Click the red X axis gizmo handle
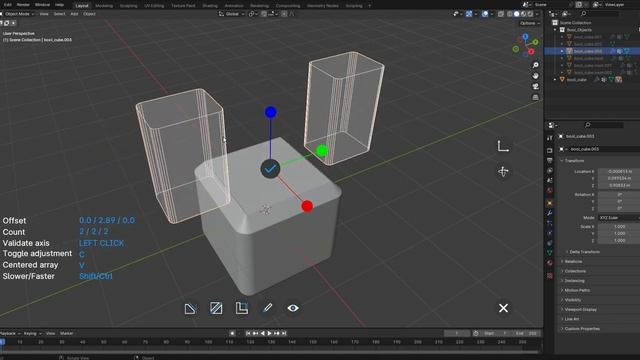The image size is (640, 360). (x=307, y=206)
